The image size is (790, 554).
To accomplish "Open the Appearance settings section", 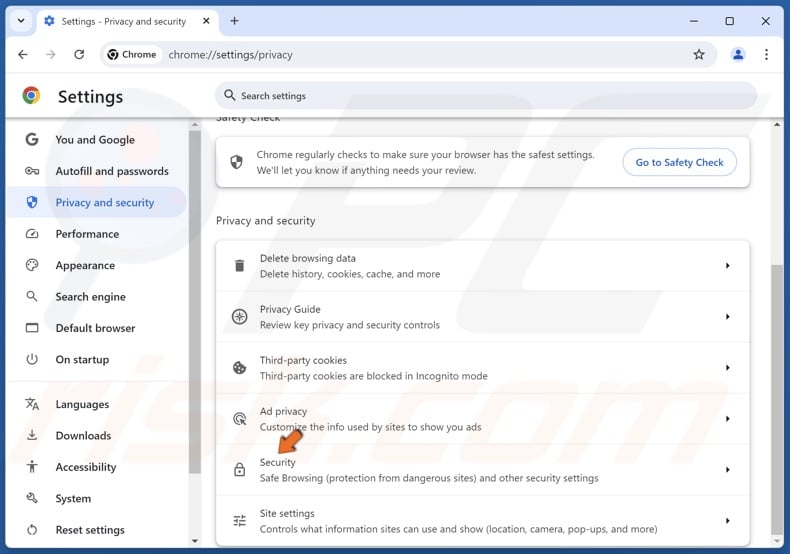I will [85, 266].
